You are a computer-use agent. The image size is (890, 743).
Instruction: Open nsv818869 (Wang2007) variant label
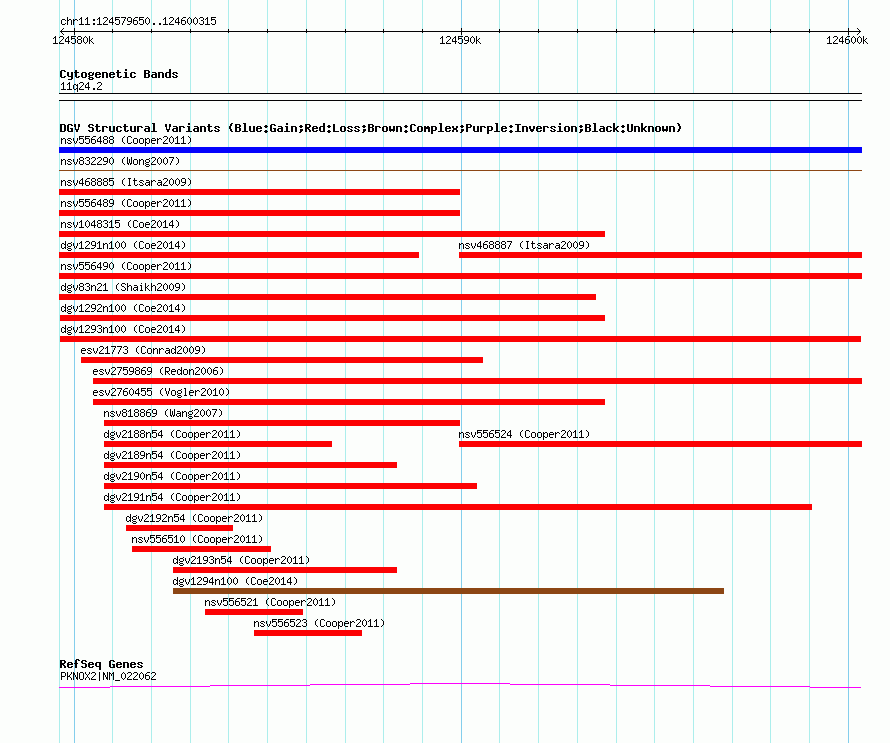pyautogui.click(x=163, y=413)
